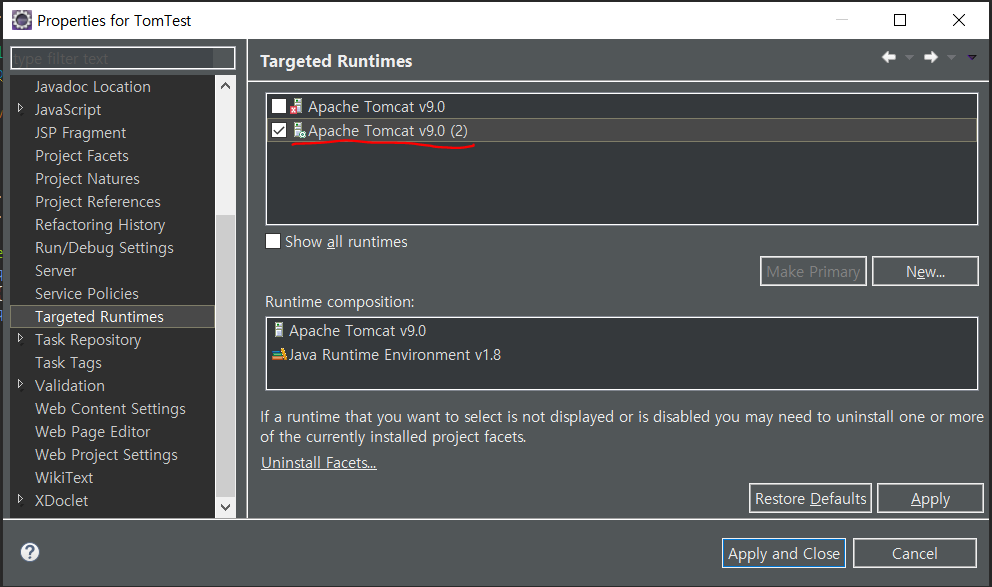Go forward using the right arrow
Image resolution: width=992 pixels, height=587 pixels.
click(931, 57)
